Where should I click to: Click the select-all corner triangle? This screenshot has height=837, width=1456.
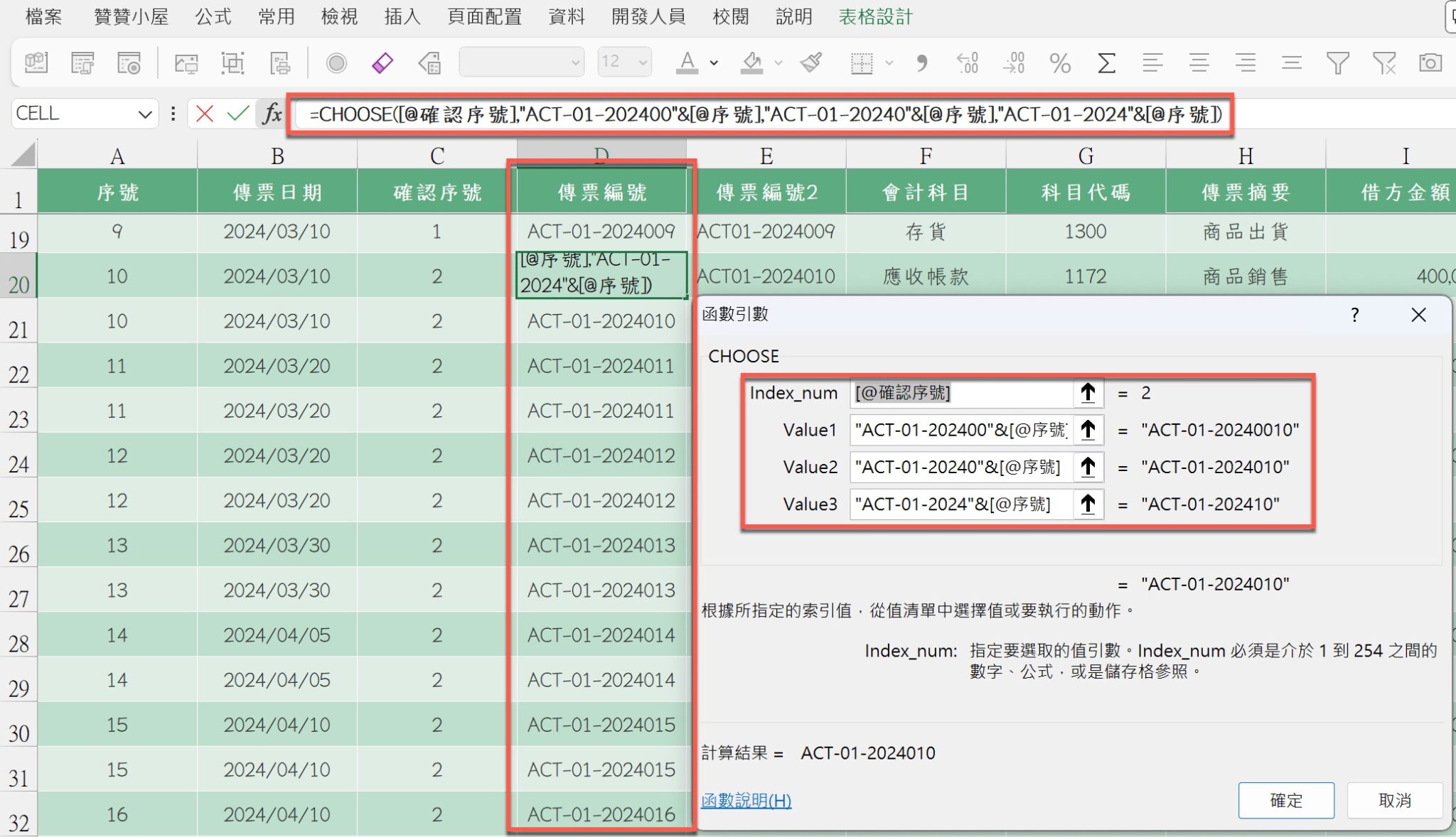(x=22, y=154)
